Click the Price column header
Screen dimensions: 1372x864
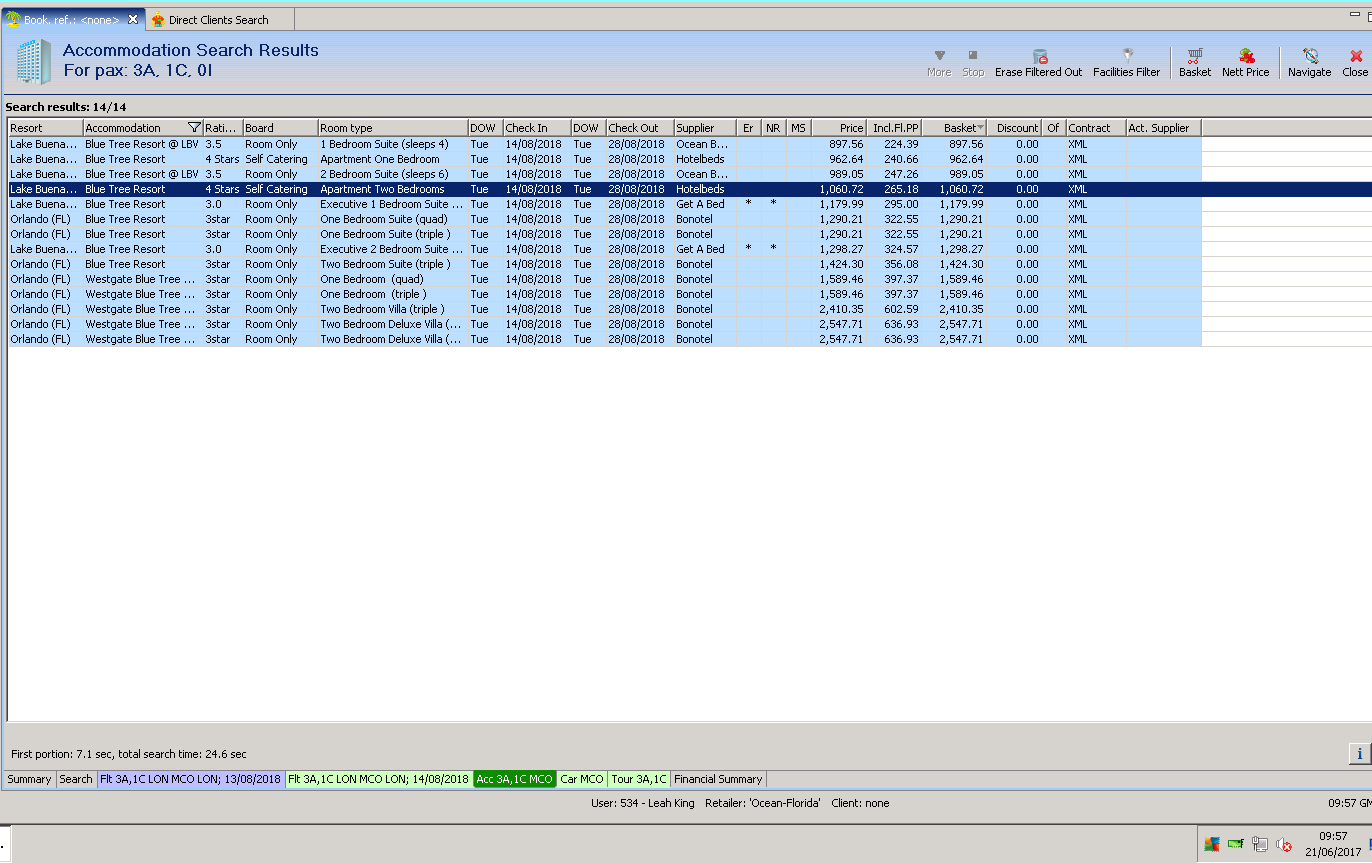[x=839, y=128]
